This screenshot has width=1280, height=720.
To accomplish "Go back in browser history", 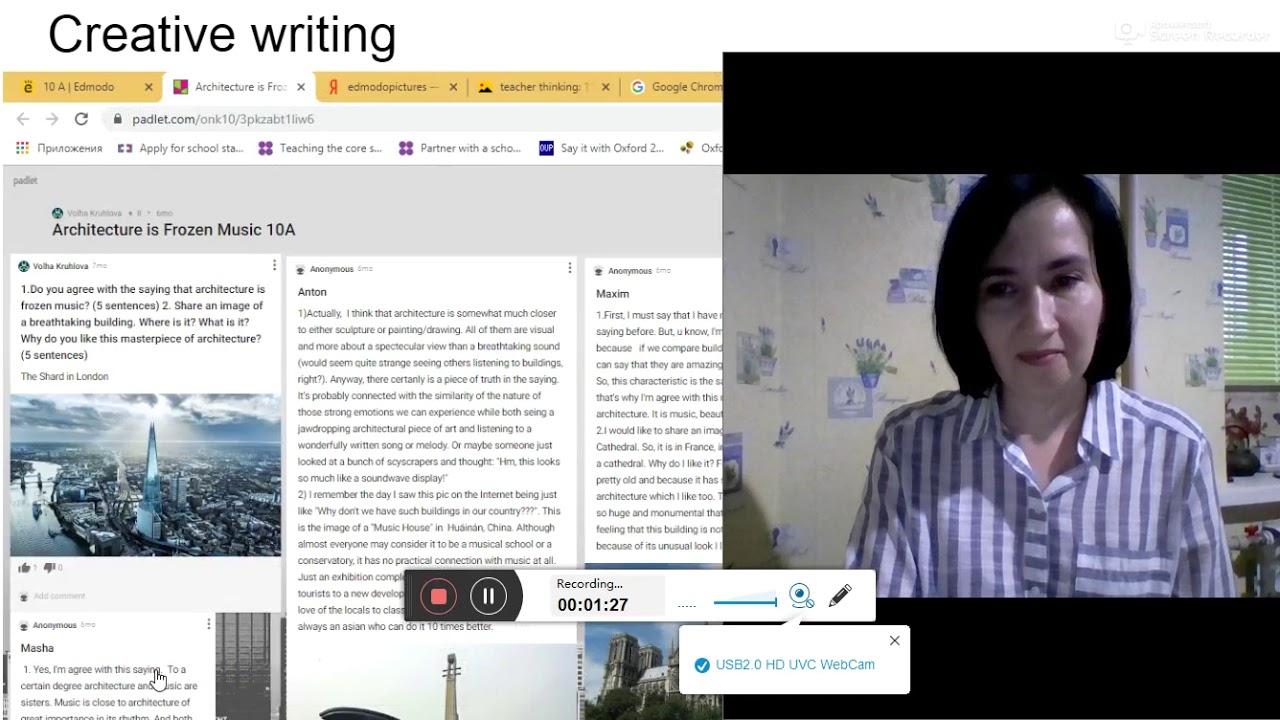I will click(23, 119).
